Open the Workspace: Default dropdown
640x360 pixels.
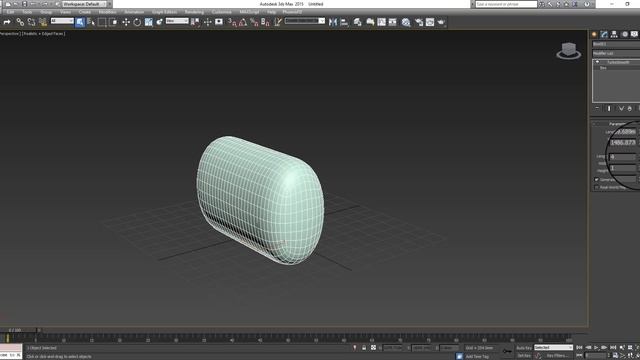tap(84, 4)
